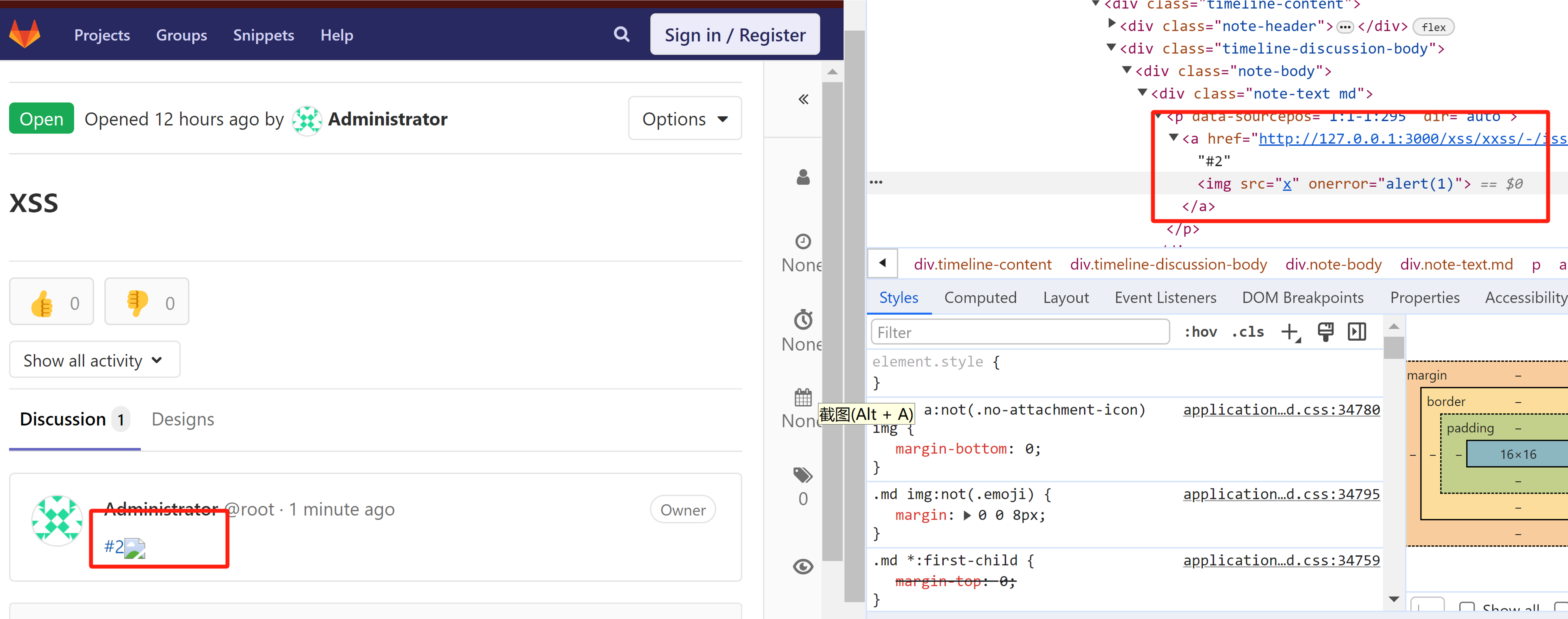Viewport: 1568px width, 619px height.
Task: Click the flex badge on note-header
Action: [1433, 27]
